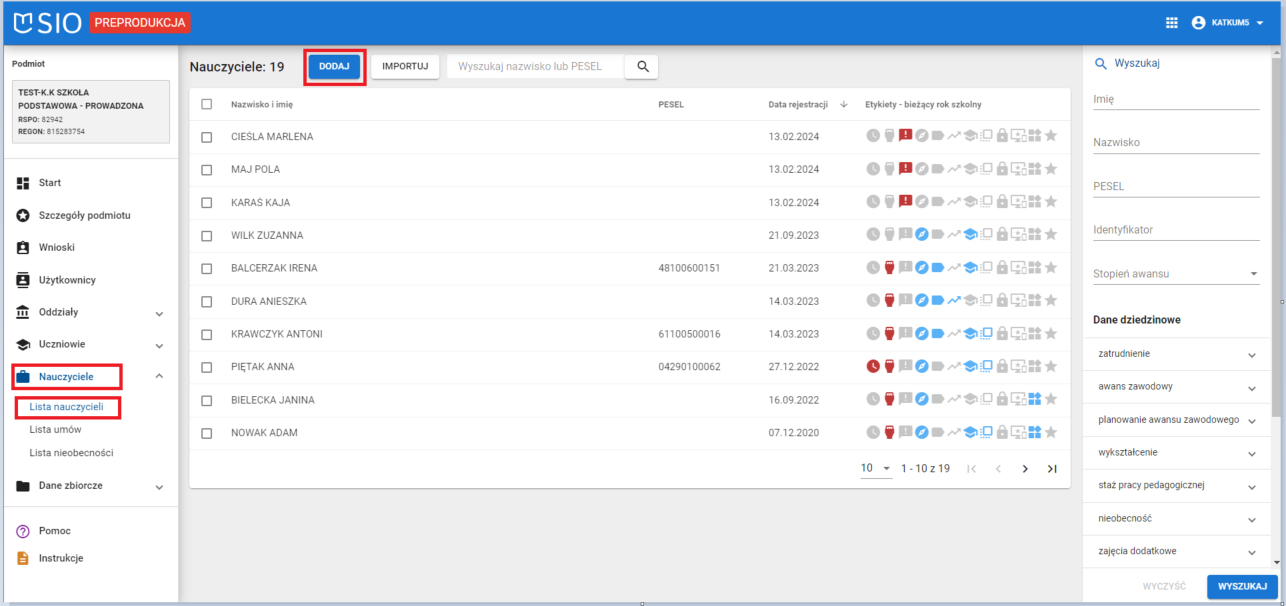Click the magnifier search icon button
The width and height of the screenshot is (1286, 606).
pyautogui.click(x=642, y=67)
